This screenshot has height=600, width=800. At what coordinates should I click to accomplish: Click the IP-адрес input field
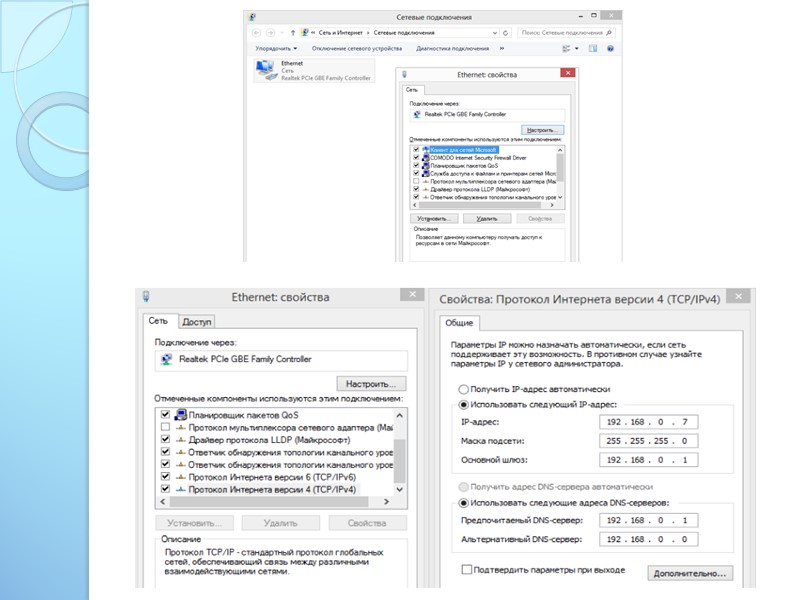(648, 422)
